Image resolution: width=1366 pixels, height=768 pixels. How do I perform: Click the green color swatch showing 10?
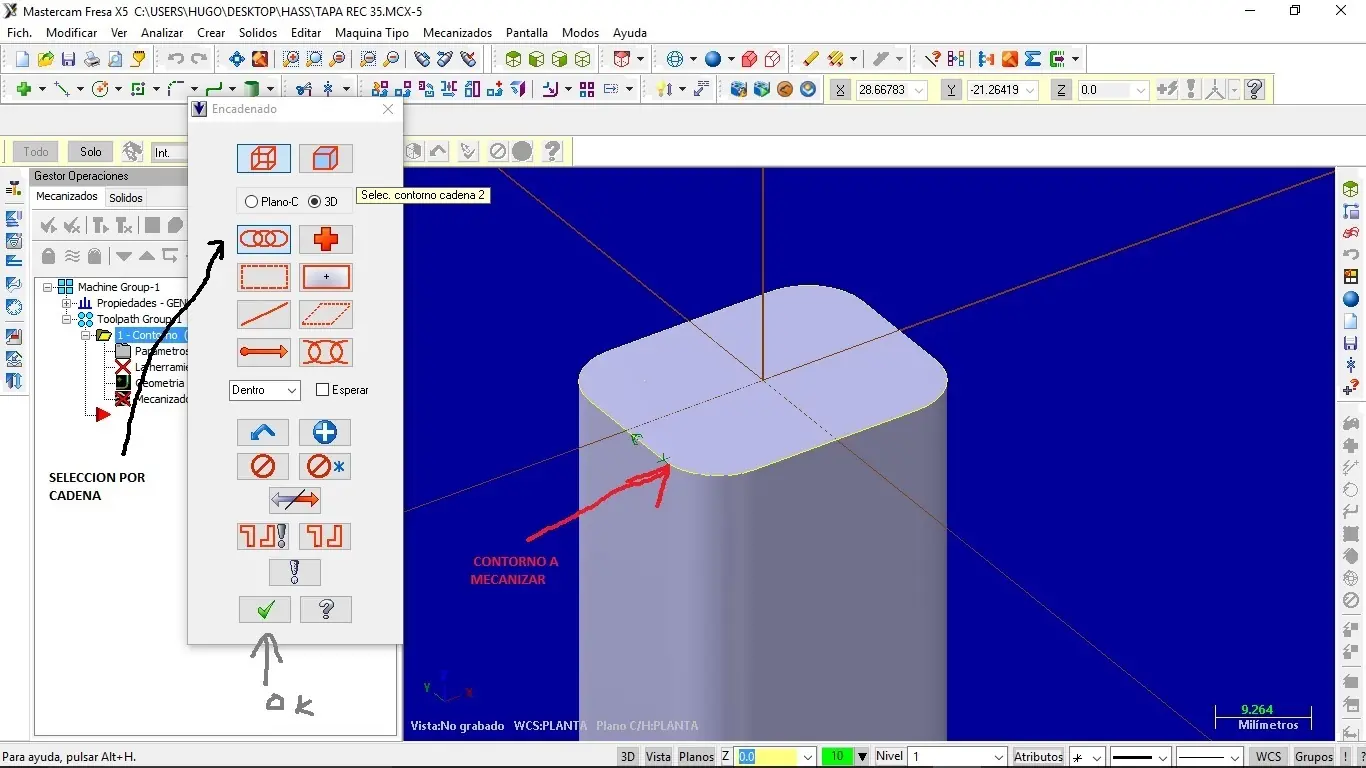pyautogui.click(x=836, y=757)
